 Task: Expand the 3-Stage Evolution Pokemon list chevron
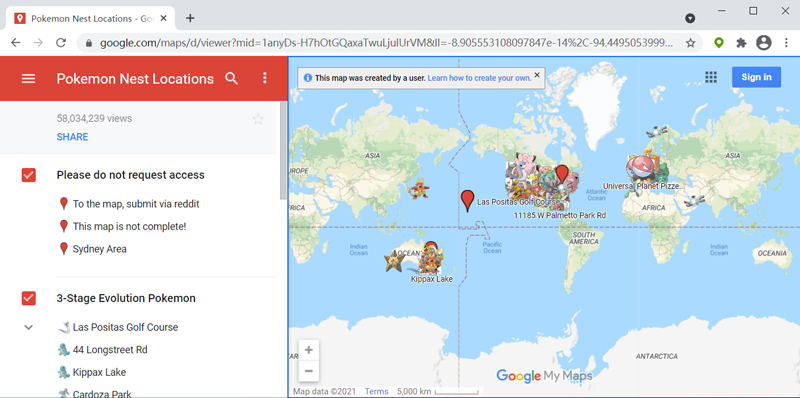29,327
